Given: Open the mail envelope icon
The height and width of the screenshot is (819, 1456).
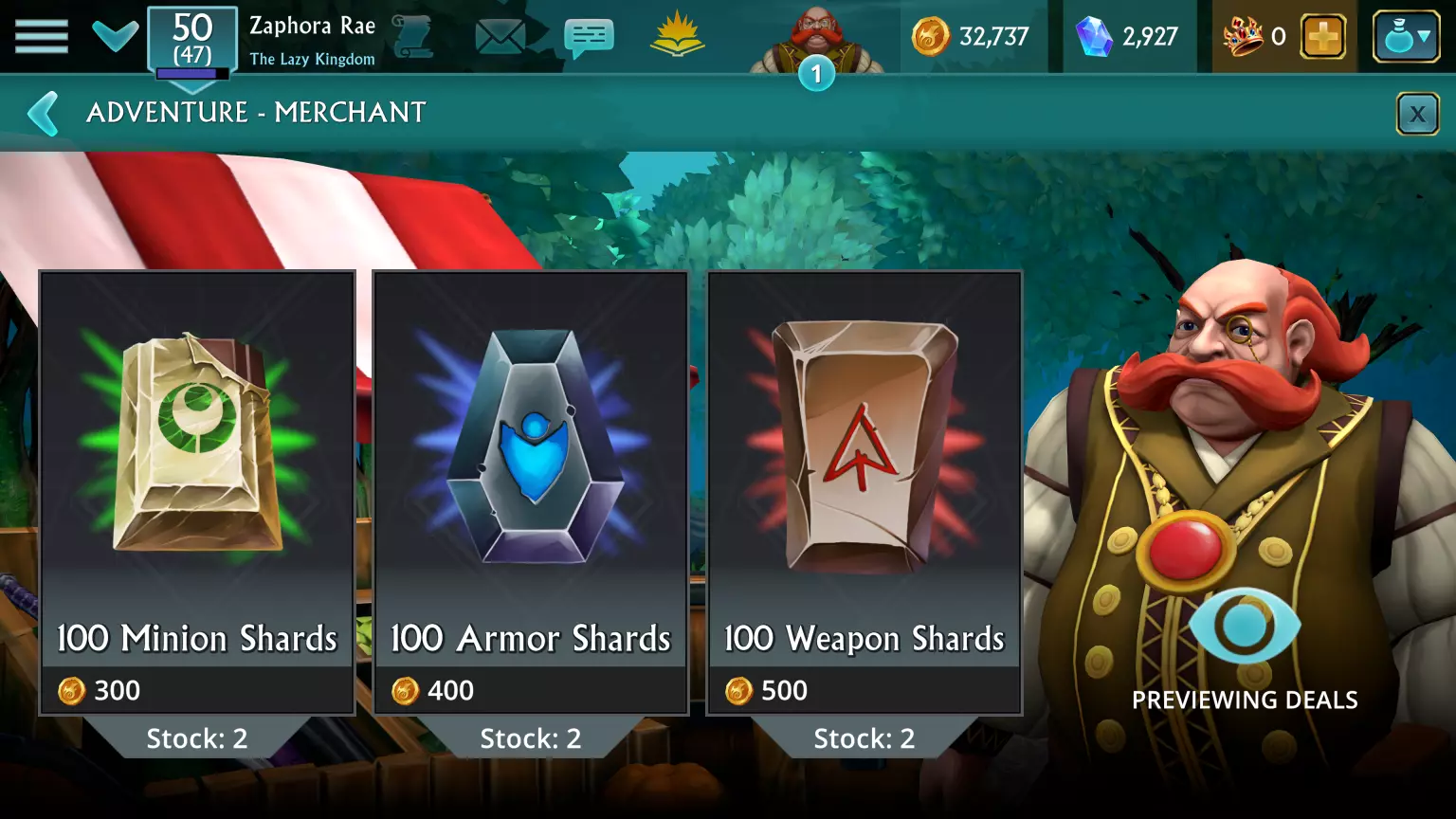Looking at the screenshot, I should point(500,37).
